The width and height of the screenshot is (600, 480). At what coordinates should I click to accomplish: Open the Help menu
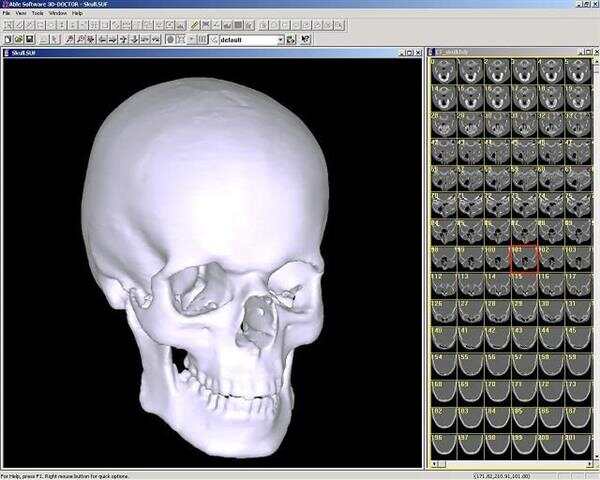pos(78,13)
